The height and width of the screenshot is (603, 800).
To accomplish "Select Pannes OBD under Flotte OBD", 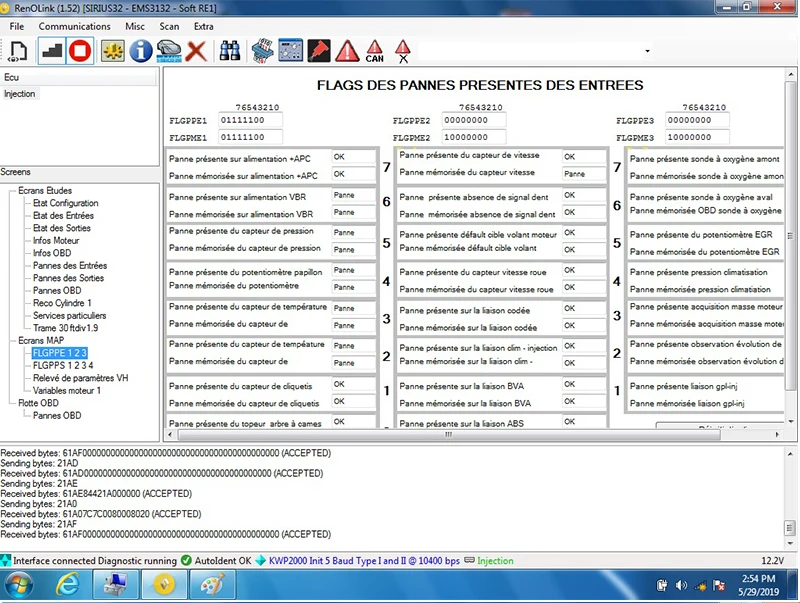I will point(57,416).
